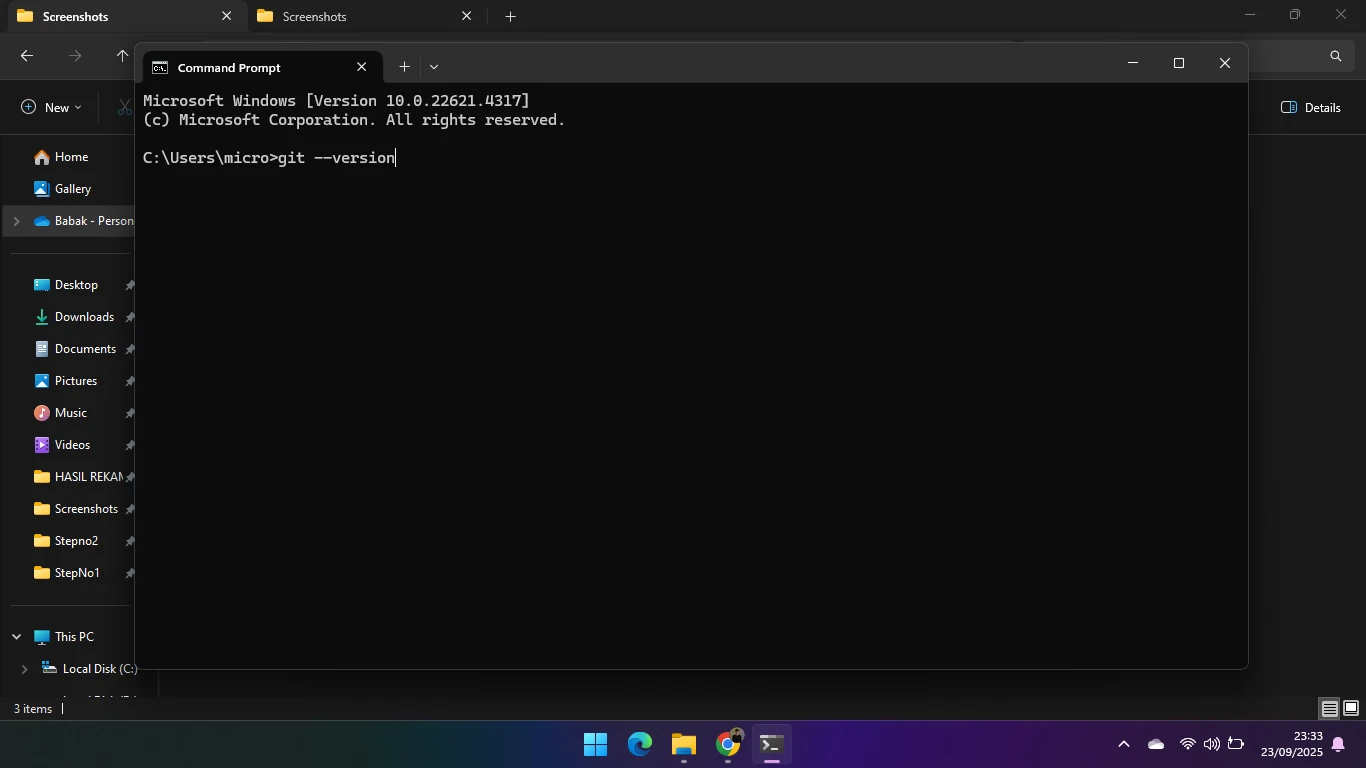The height and width of the screenshot is (768, 1366).
Task: Expand the Local Disk (C:) tree node
Action: coord(24,669)
